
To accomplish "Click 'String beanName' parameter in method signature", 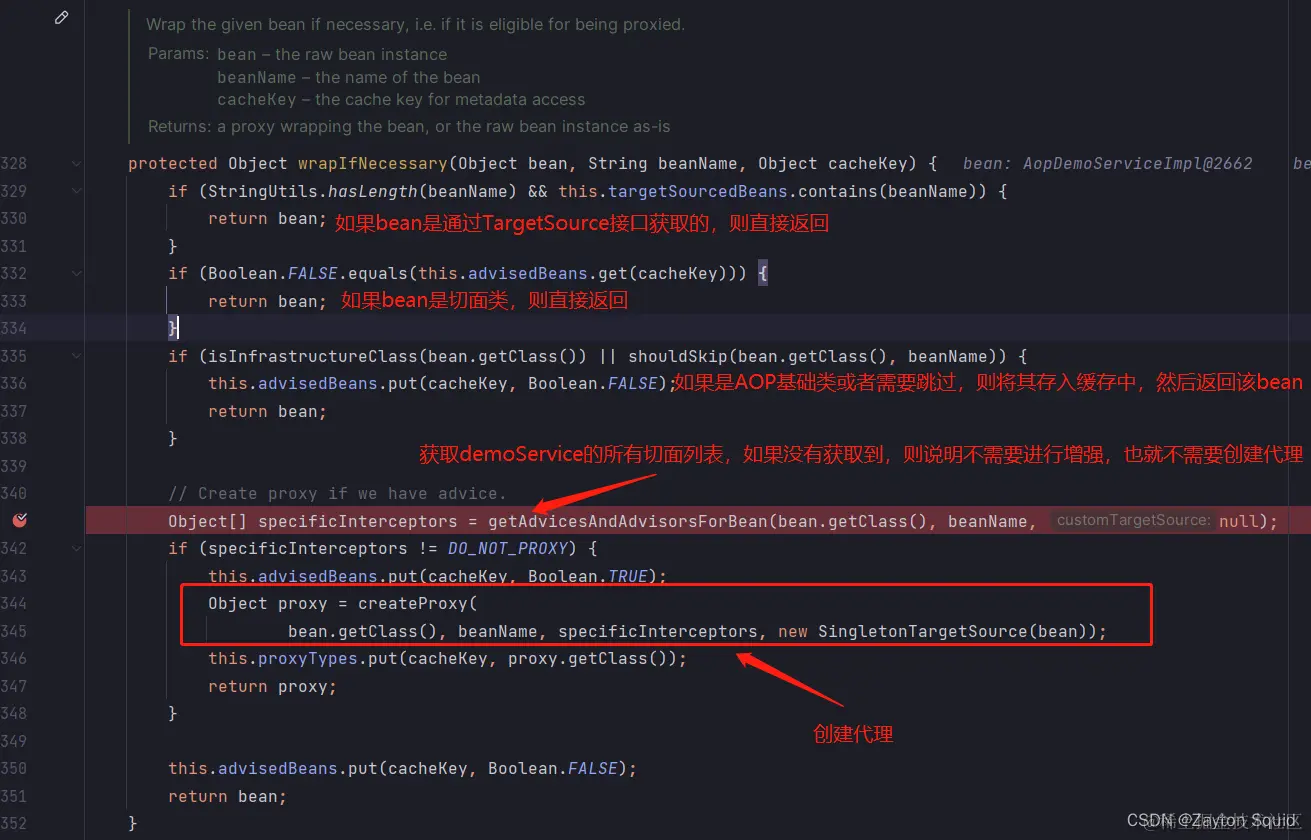I will point(662,163).
